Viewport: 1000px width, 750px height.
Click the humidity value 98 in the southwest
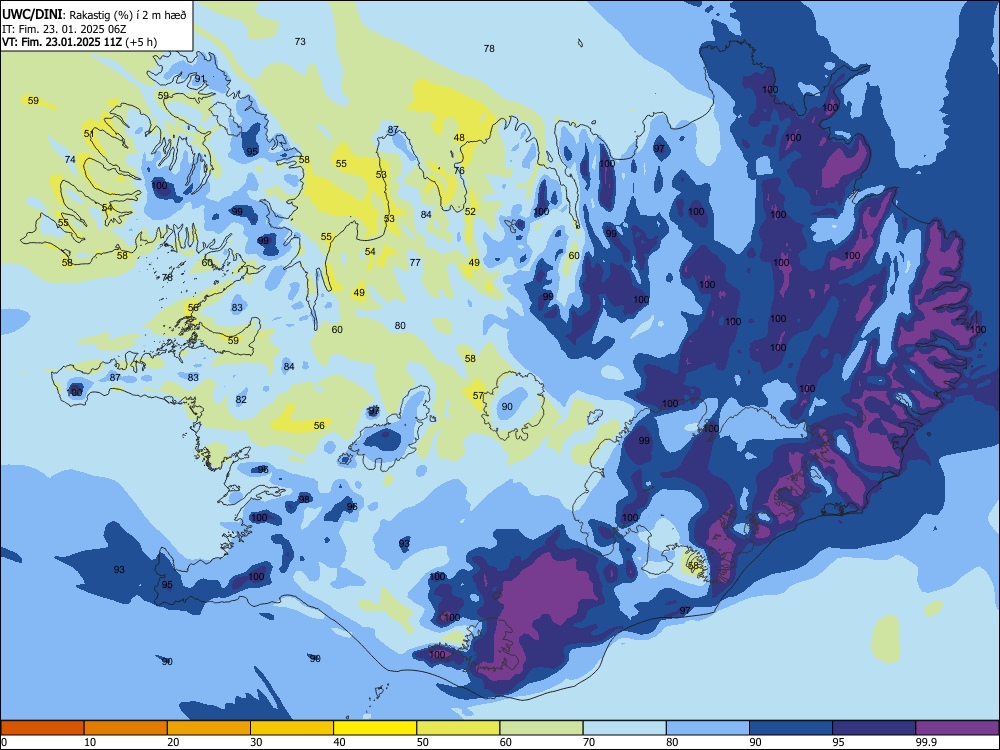[x=305, y=499]
